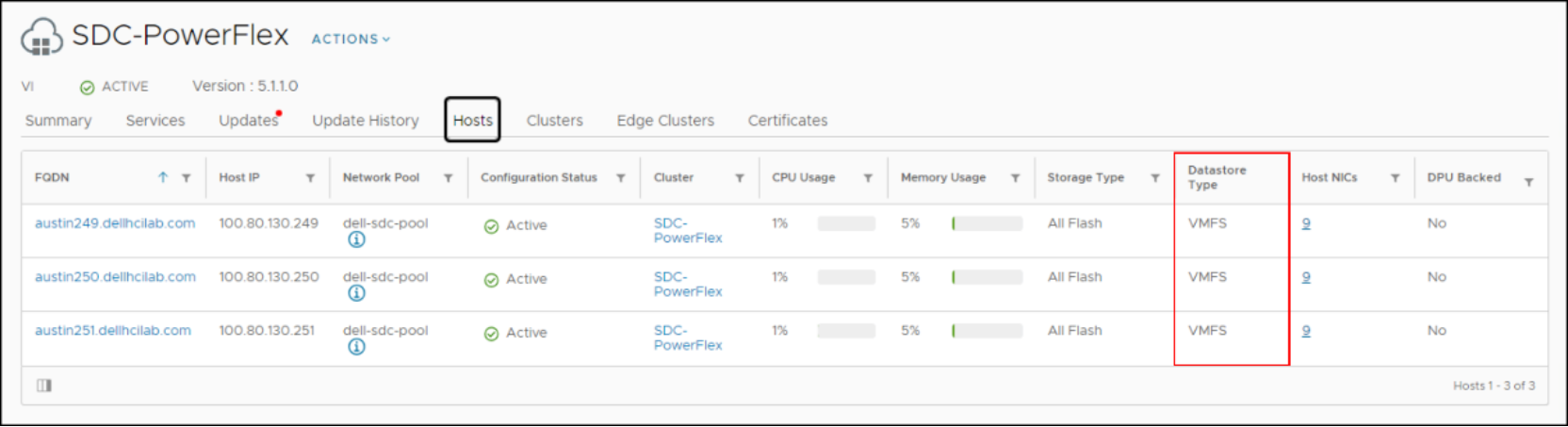Viewport: 1568px width, 427px height.
Task: Open host austin251.dellhcilab.com link
Action: click(x=113, y=331)
